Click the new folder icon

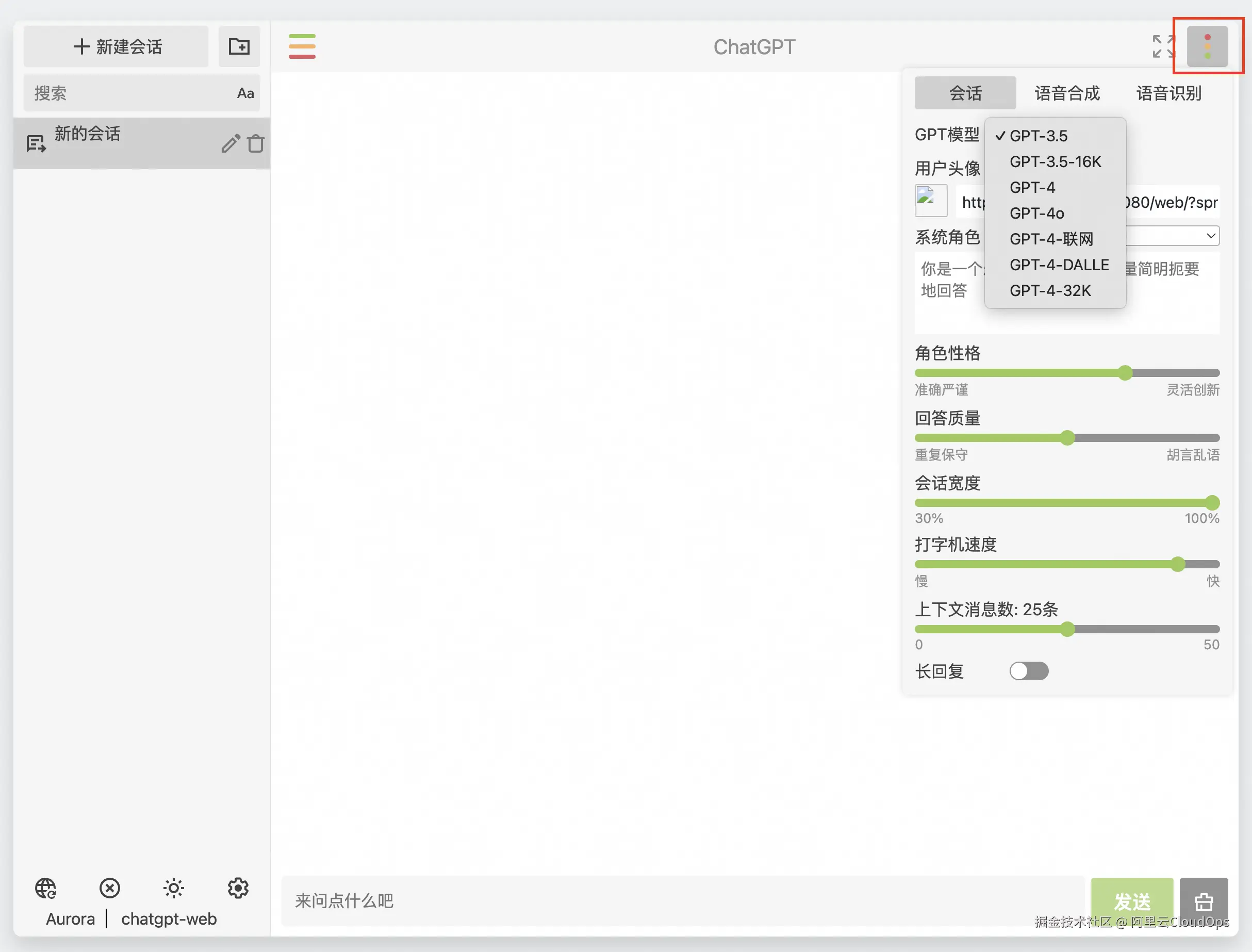point(239,46)
